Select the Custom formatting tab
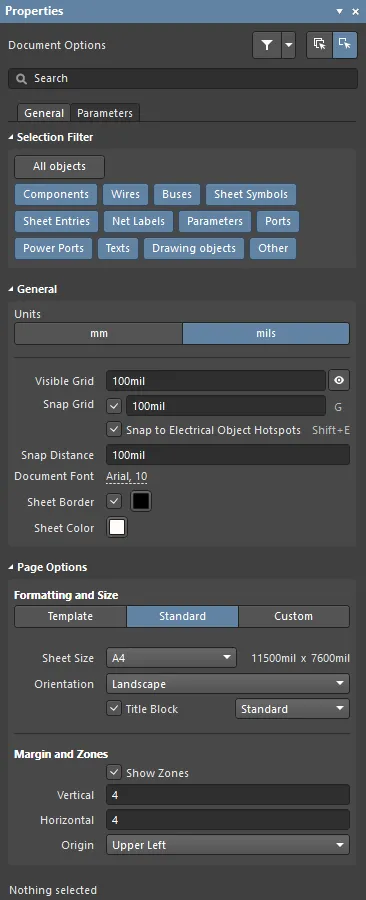Screen dimensions: 366x900 click(294, 616)
